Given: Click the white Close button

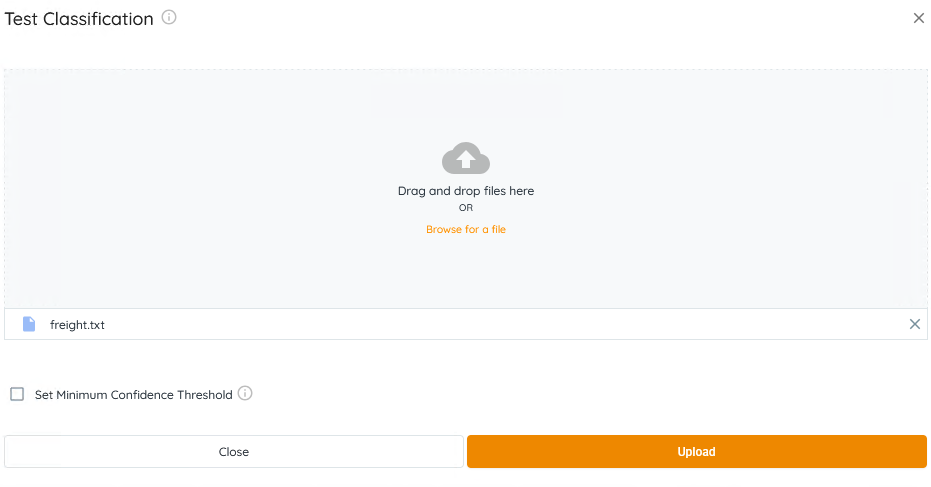Looking at the screenshot, I should click(234, 451).
